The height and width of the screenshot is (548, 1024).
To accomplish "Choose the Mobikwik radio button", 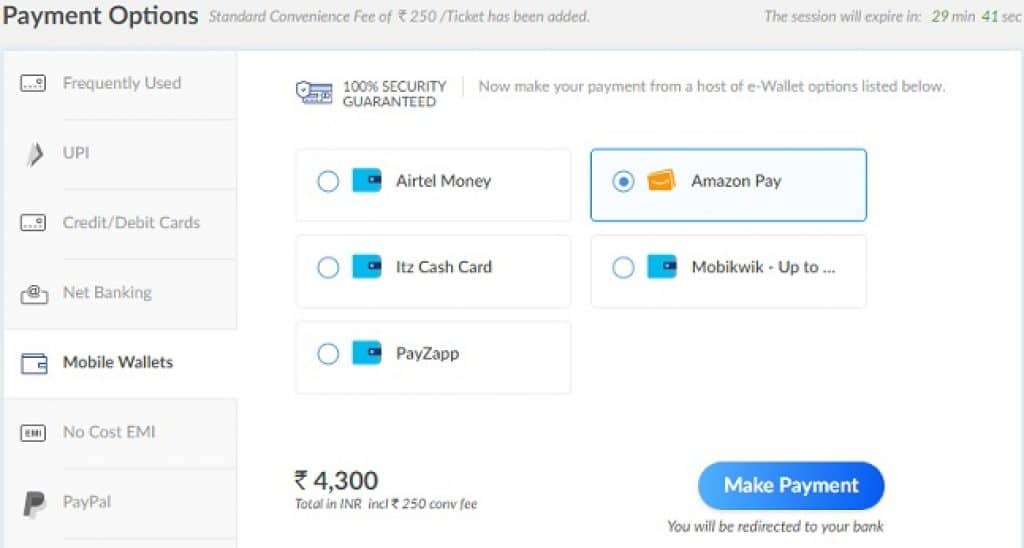I will tap(623, 267).
